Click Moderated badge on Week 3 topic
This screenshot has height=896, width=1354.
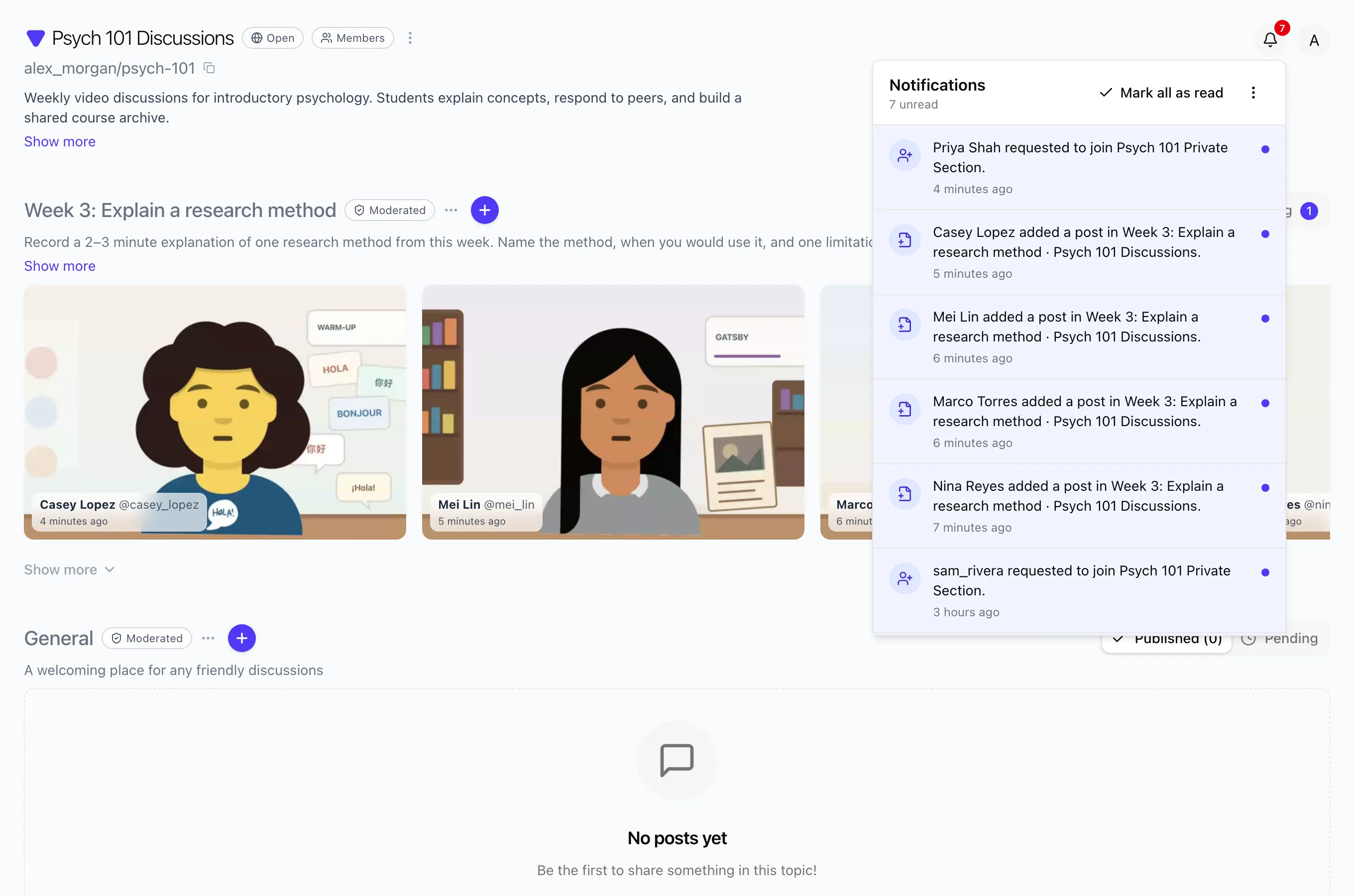(390, 210)
